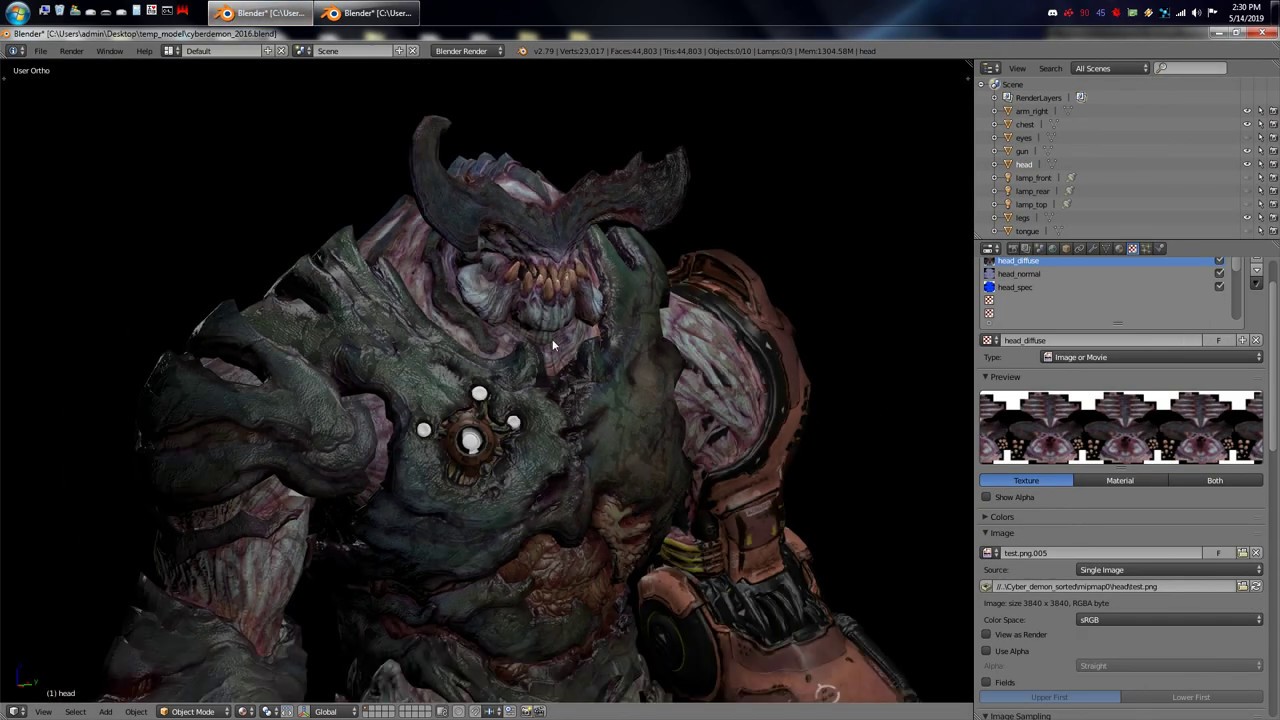This screenshot has width=1280, height=720.
Task: Disable the head_normal texture slot checkbox
Action: (1219, 274)
